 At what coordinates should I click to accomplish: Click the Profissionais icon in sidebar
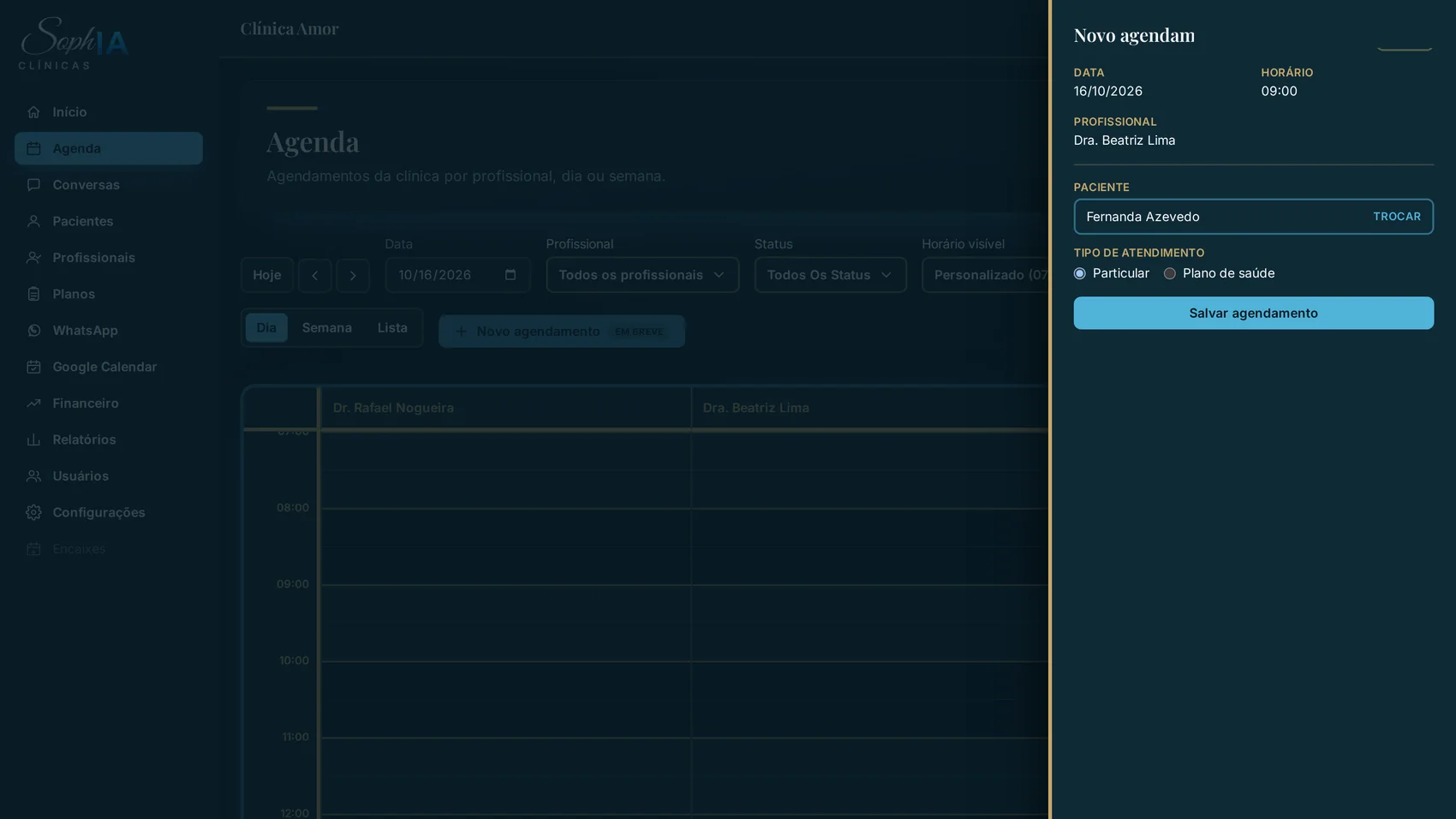33,258
